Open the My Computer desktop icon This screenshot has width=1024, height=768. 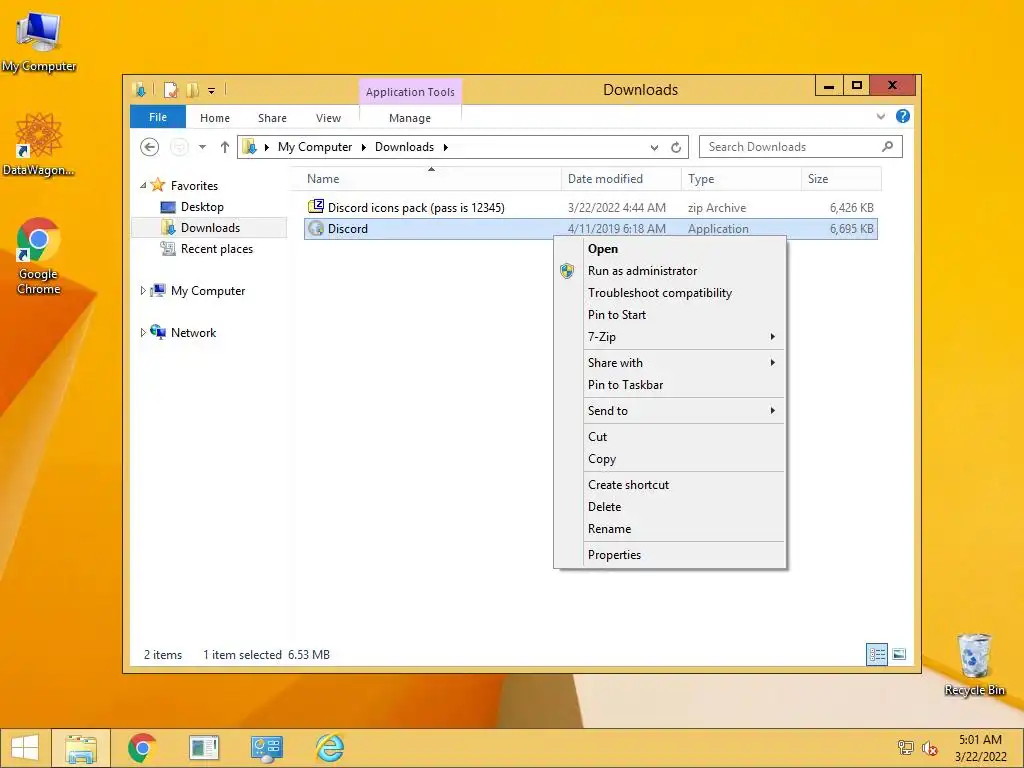click(39, 41)
